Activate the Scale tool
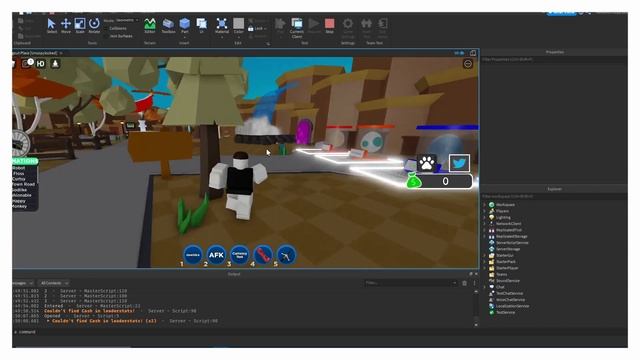This screenshot has height=360, width=640. click(x=80, y=26)
